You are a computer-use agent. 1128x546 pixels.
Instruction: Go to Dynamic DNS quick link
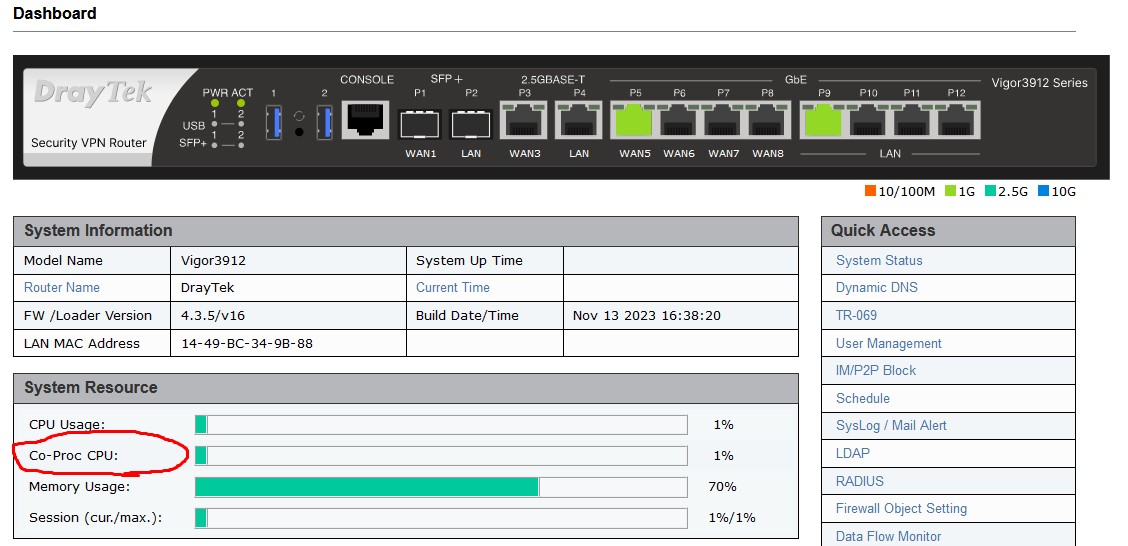(876, 287)
